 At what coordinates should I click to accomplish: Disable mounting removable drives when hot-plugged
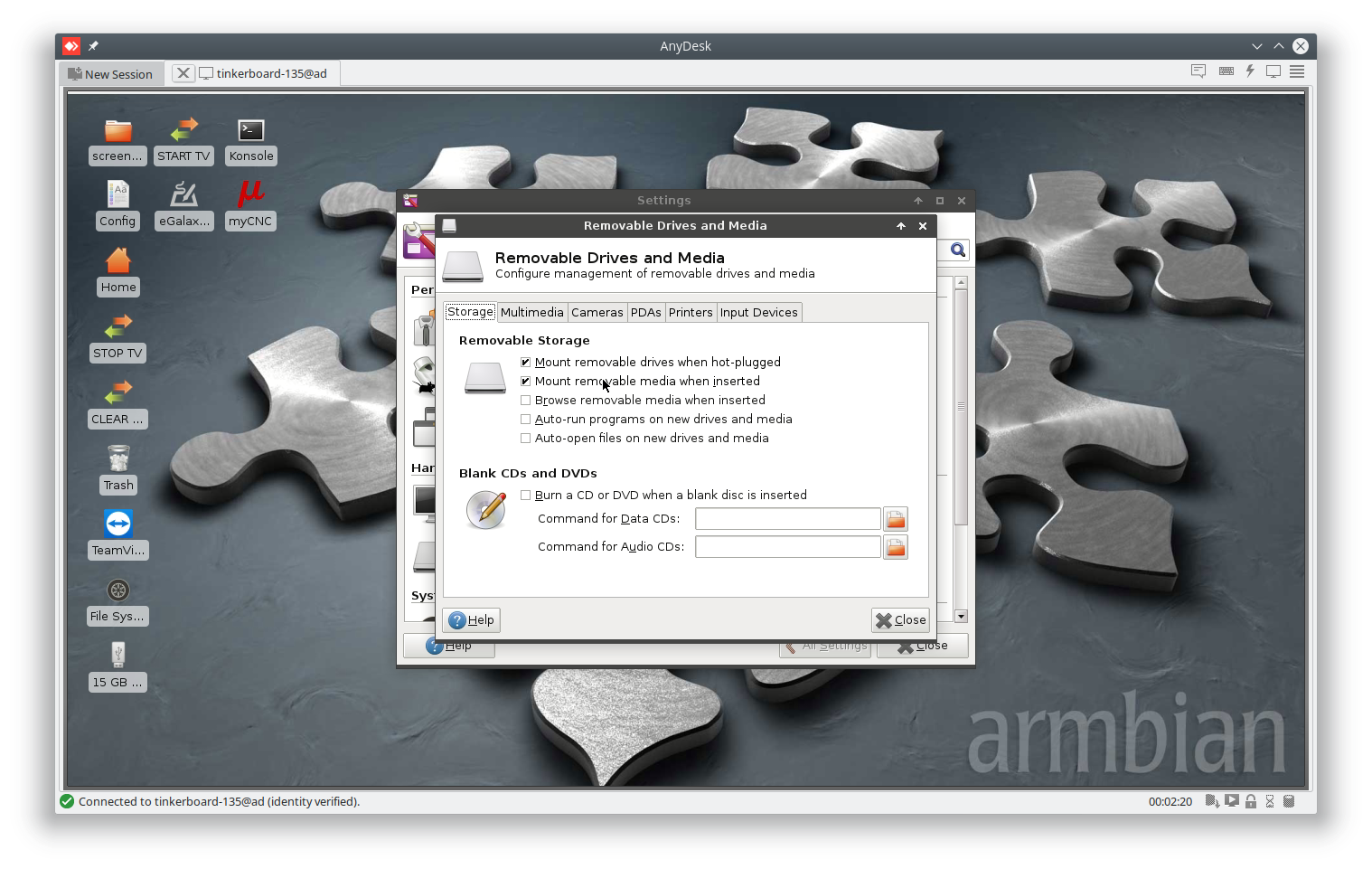[526, 363]
